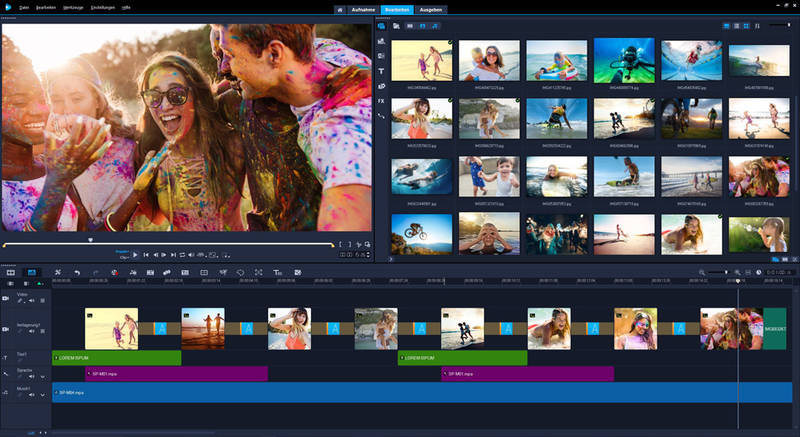The image size is (800, 437).
Task: Open the Mask Creator tool
Action: pyautogui.click(x=240, y=273)
